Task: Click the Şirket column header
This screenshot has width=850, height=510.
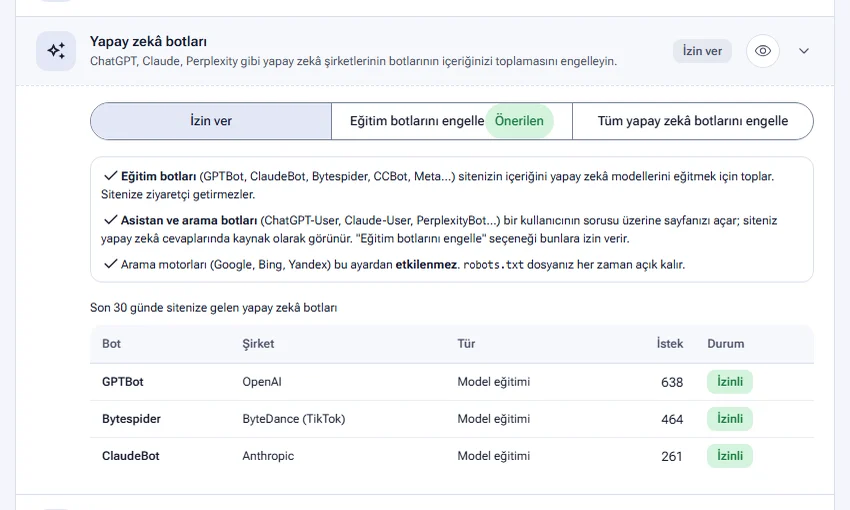Action: coord(258,344)
